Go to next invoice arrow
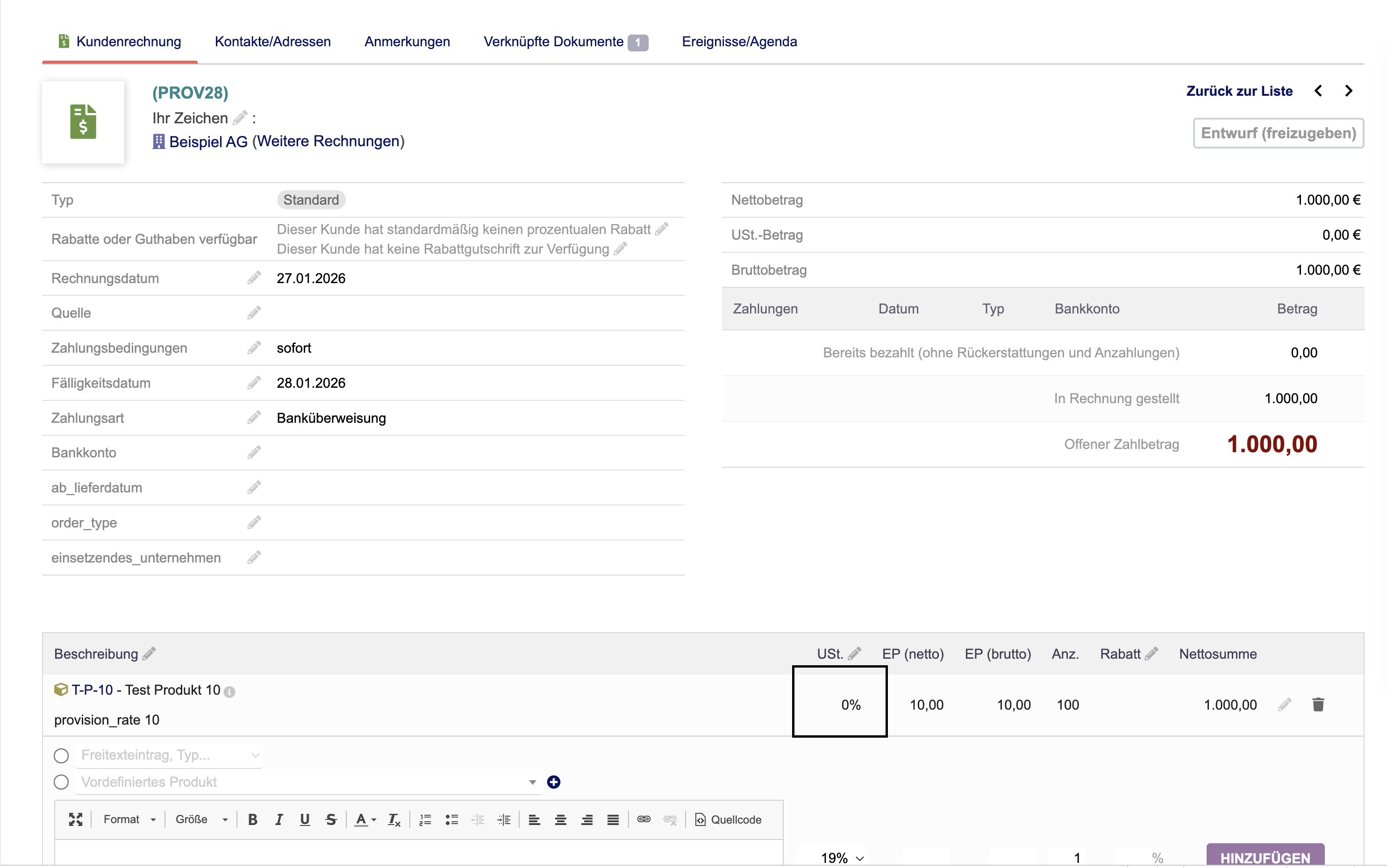This screenshot has height=868, width=1387. coord(1349,91)
